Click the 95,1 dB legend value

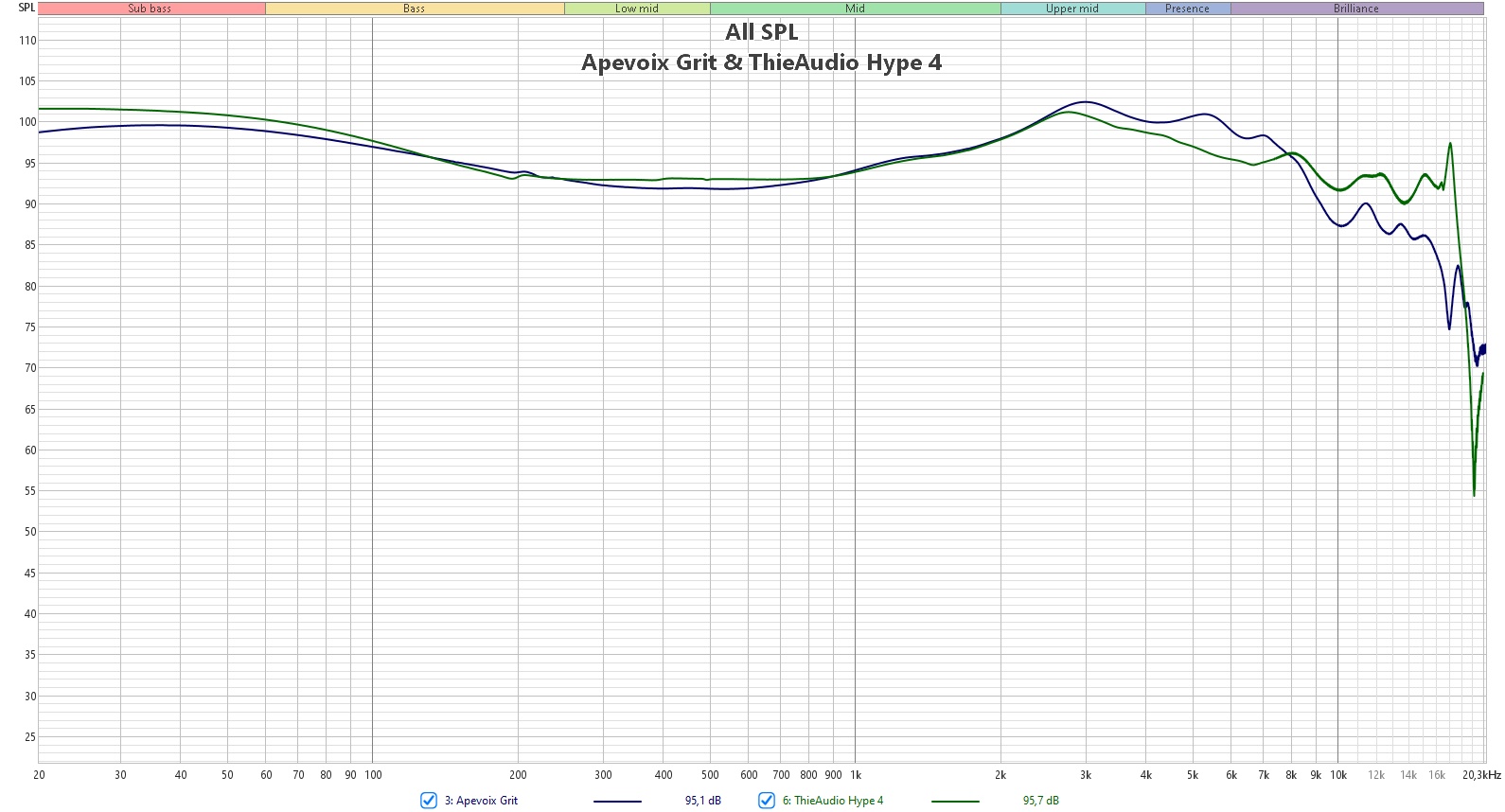point(703,801)
